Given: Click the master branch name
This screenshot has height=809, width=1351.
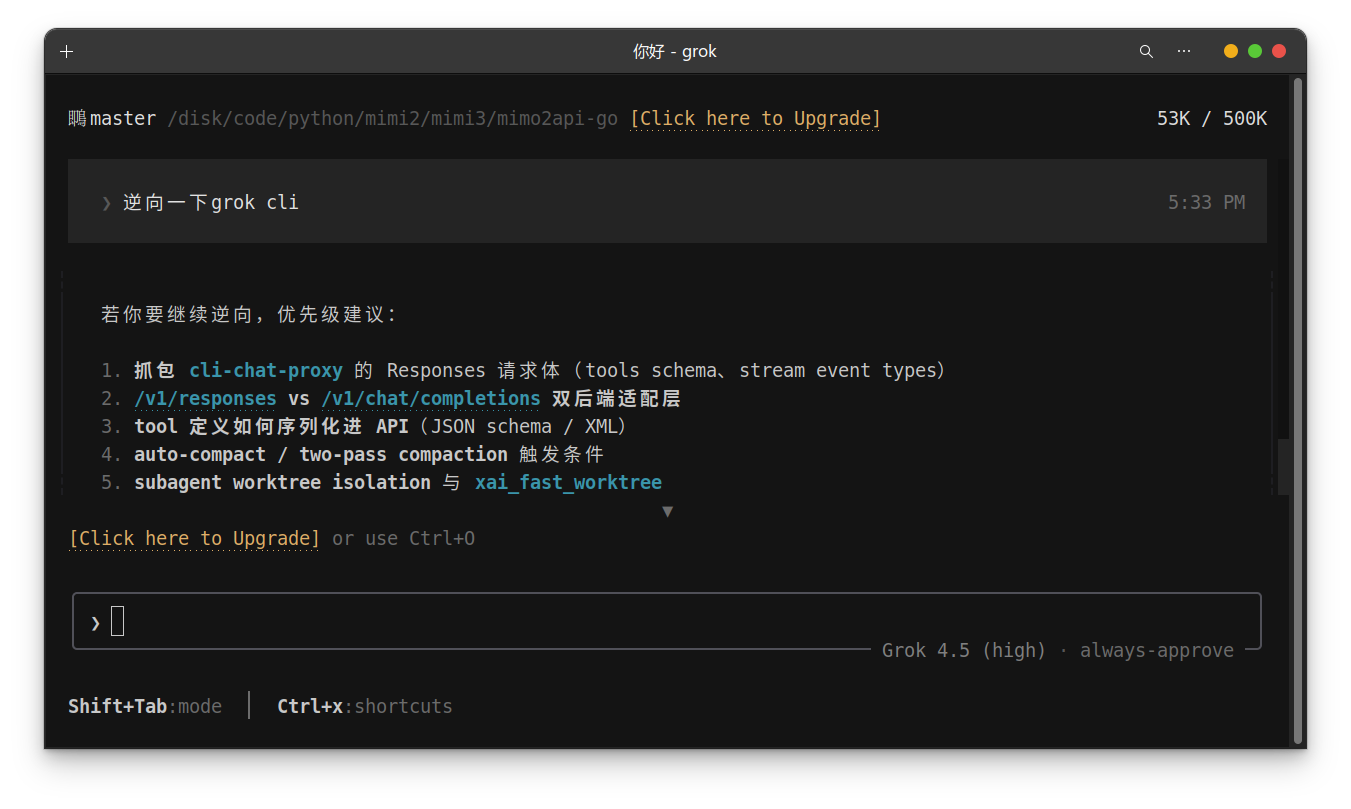Looking at the screenshot, I should click(x=123, y=119).
